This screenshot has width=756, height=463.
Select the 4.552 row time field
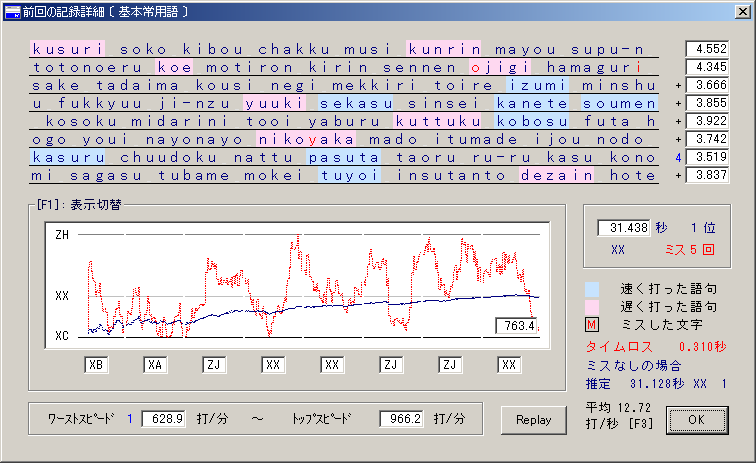click(707, 49)
